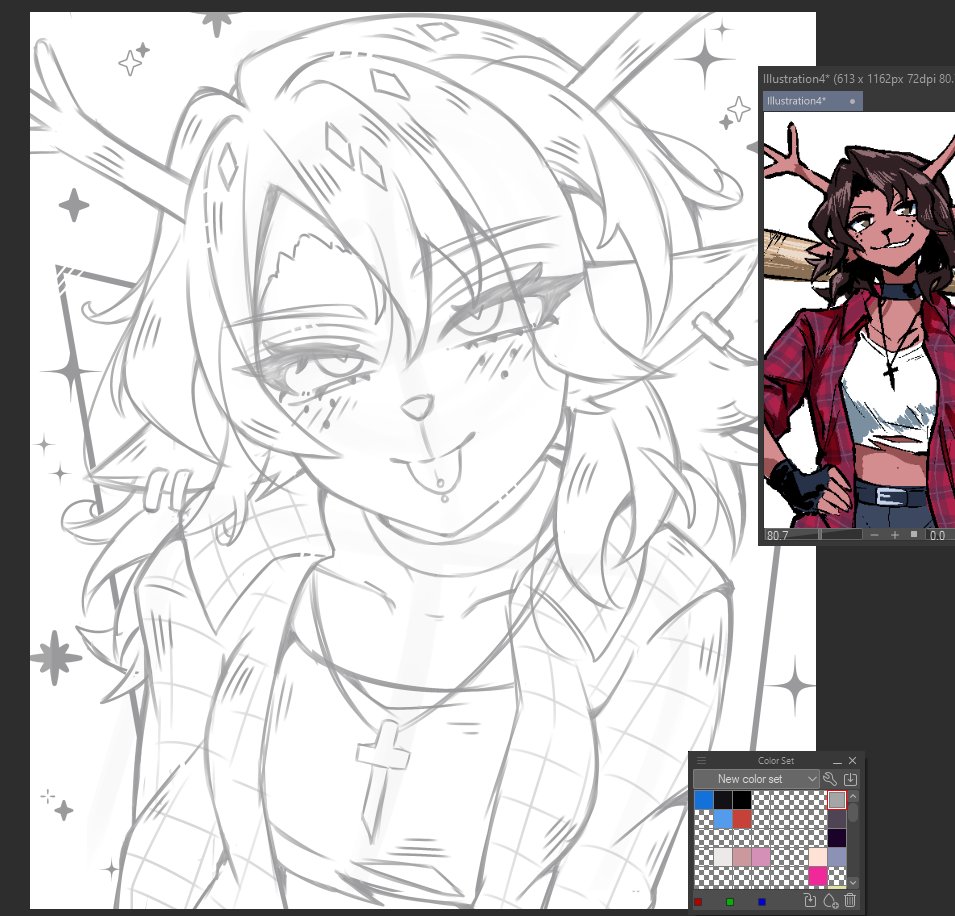Click the small blue square indicator

[761, 902]
